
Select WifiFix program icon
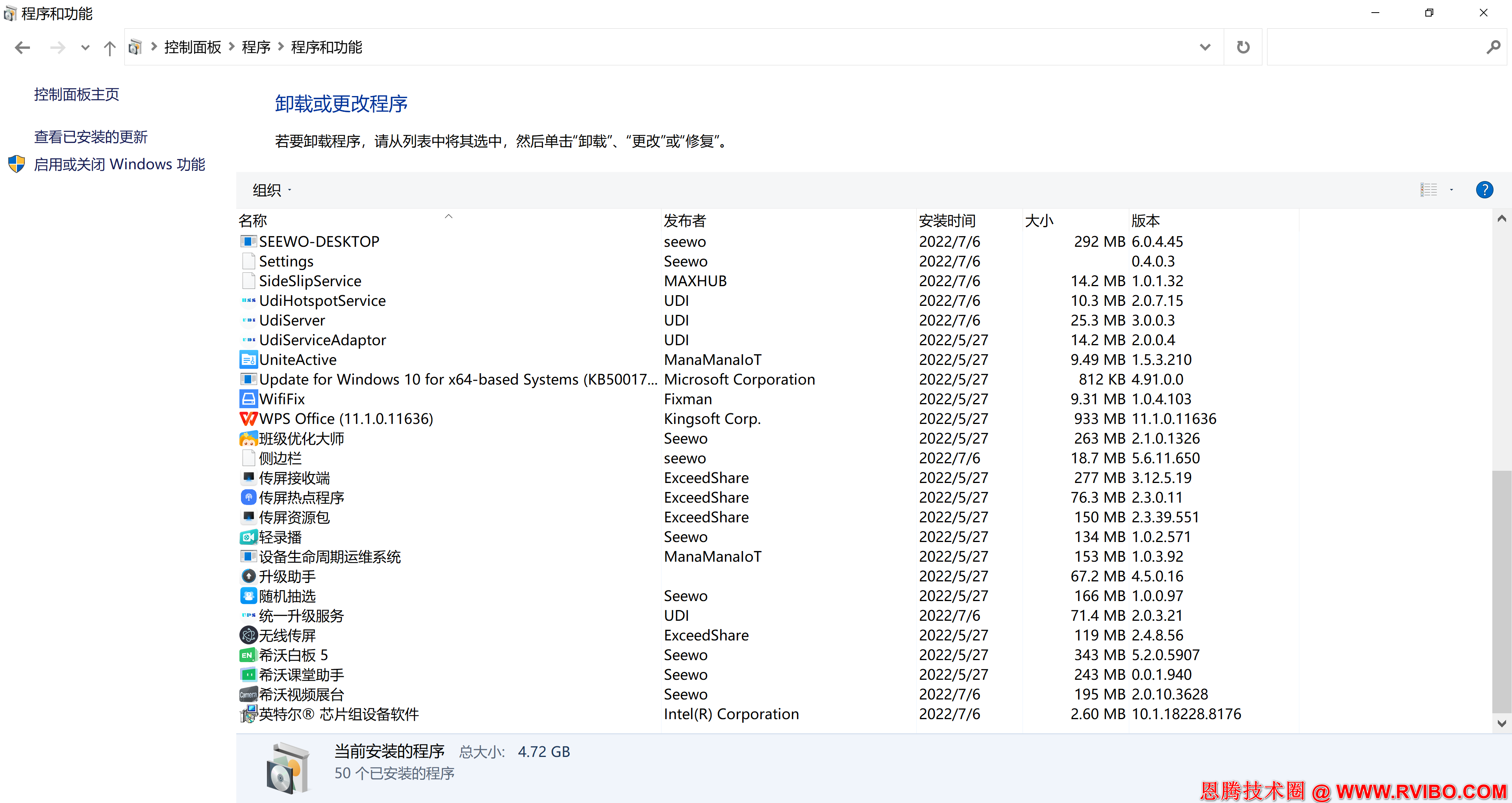248,399
